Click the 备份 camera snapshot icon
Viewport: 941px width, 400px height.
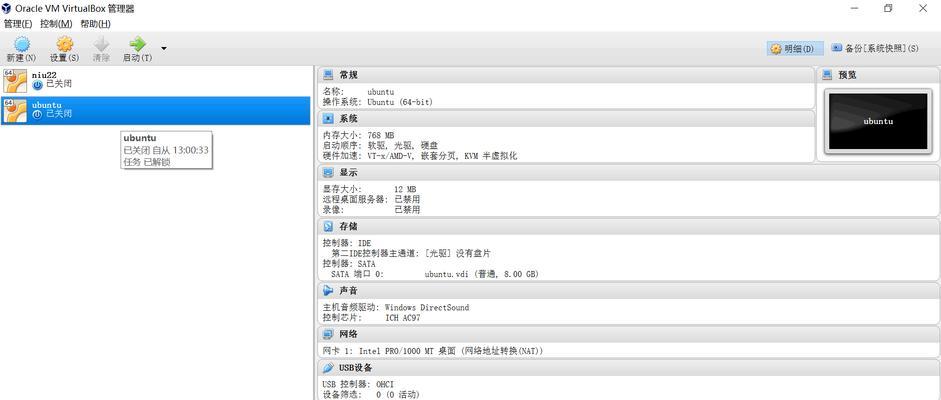coord(837,47)
